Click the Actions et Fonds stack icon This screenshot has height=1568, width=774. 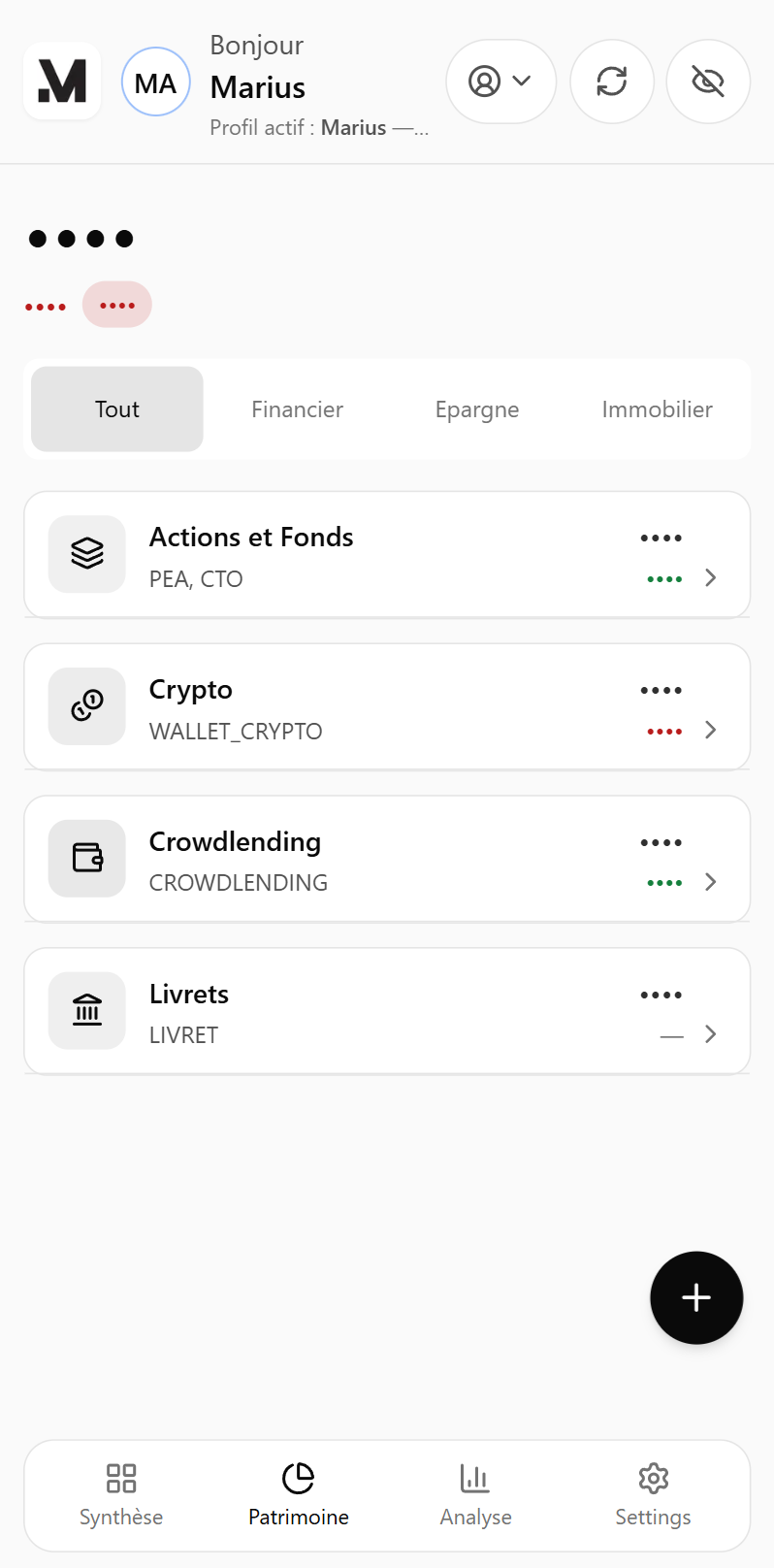point(87,554)
